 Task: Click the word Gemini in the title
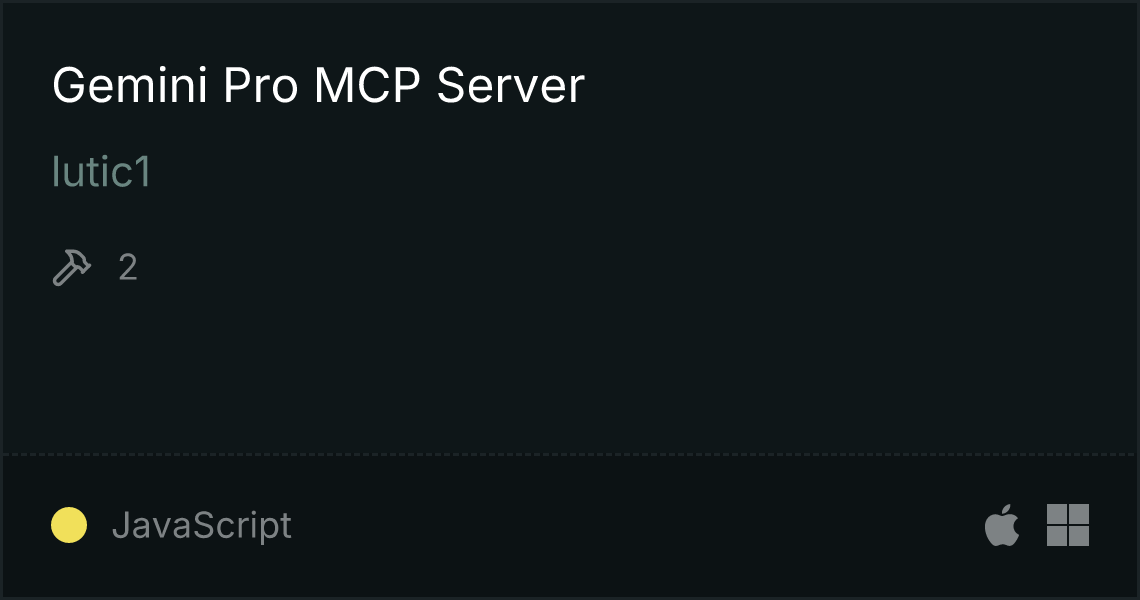[130, 86]
